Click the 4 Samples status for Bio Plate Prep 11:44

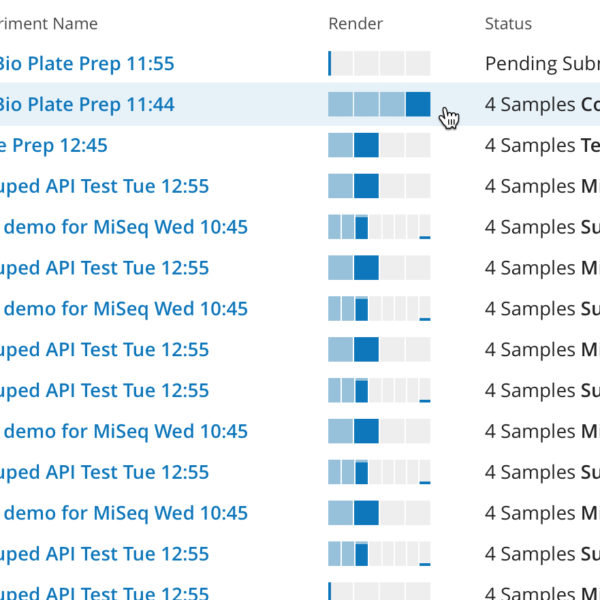541,105
